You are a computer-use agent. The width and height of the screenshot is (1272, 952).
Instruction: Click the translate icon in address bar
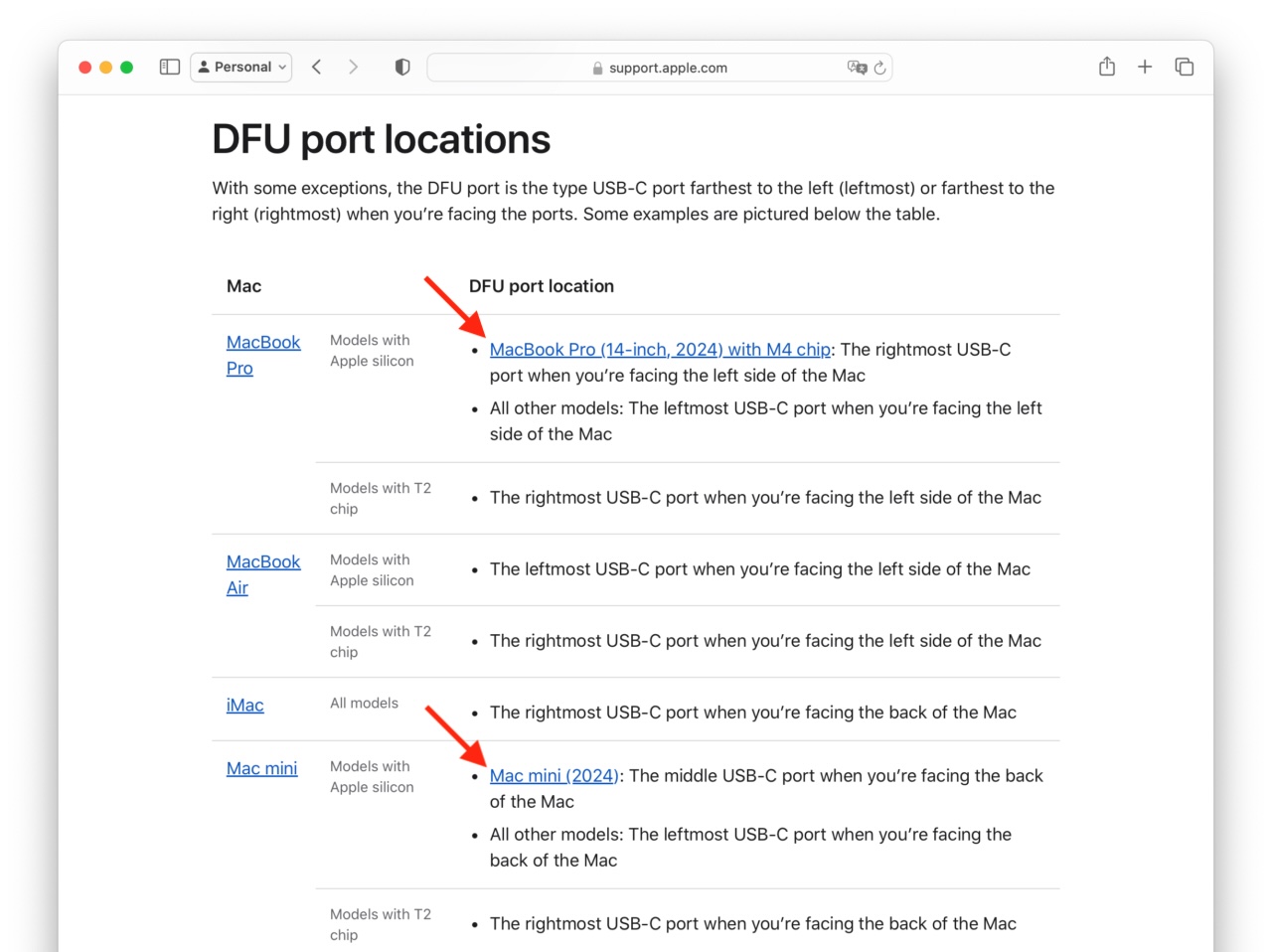coord(857,68)
